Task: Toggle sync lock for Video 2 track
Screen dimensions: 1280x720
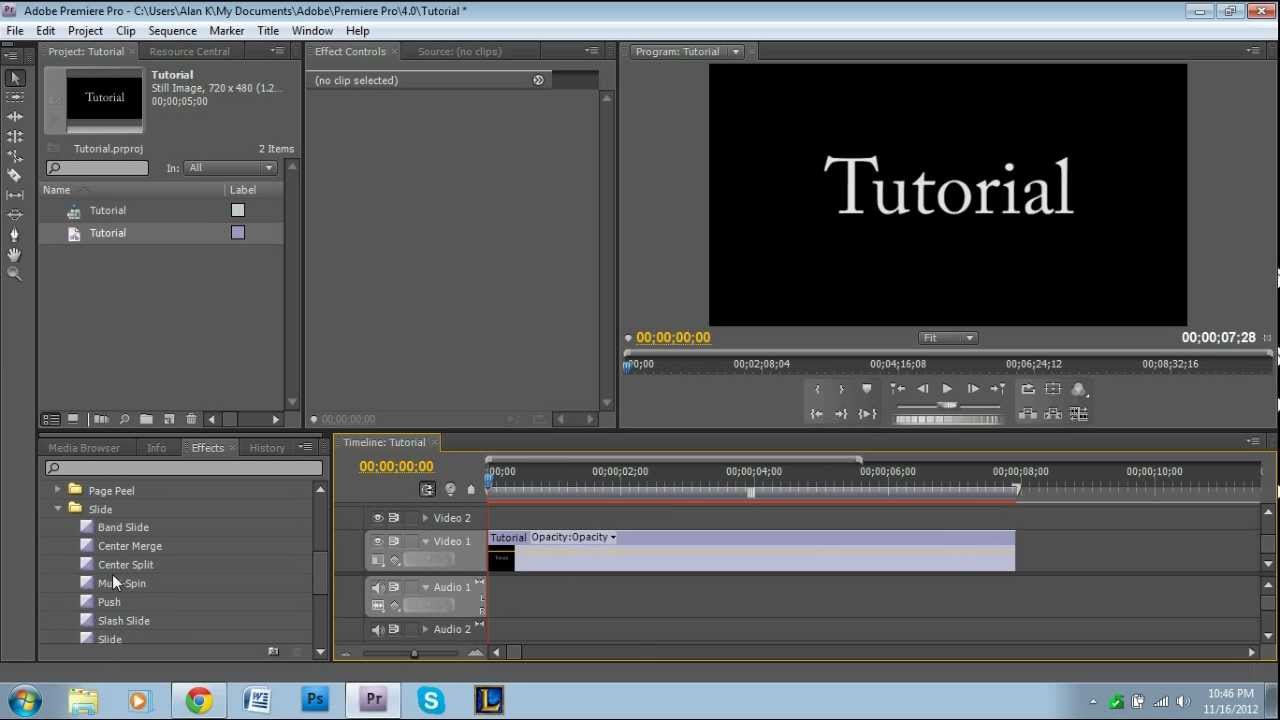Action: click(x=394, y=518)
